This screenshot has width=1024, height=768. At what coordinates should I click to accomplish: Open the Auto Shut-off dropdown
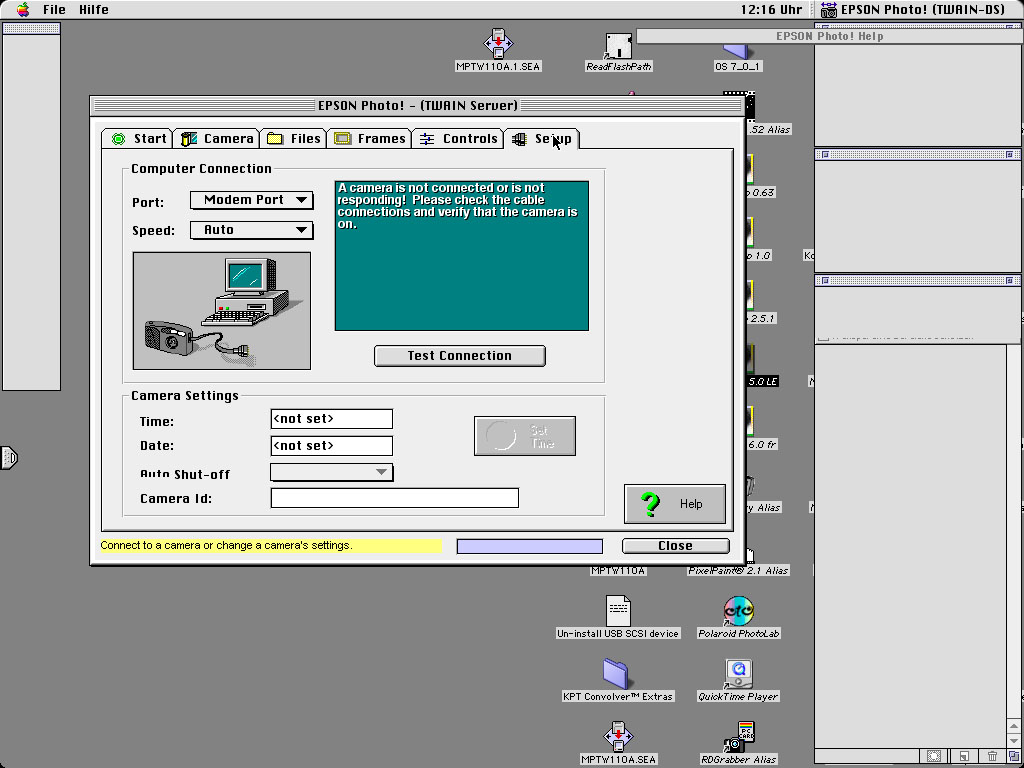click(332, 472)
